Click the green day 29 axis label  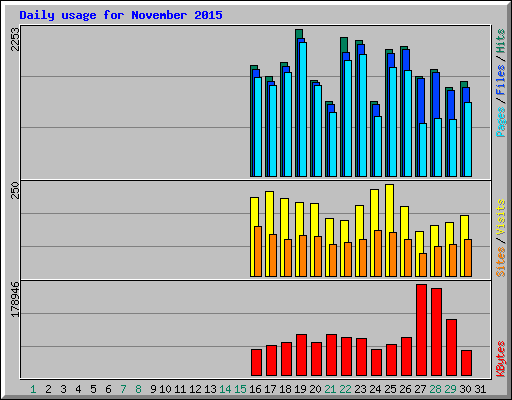click(450, 389)
